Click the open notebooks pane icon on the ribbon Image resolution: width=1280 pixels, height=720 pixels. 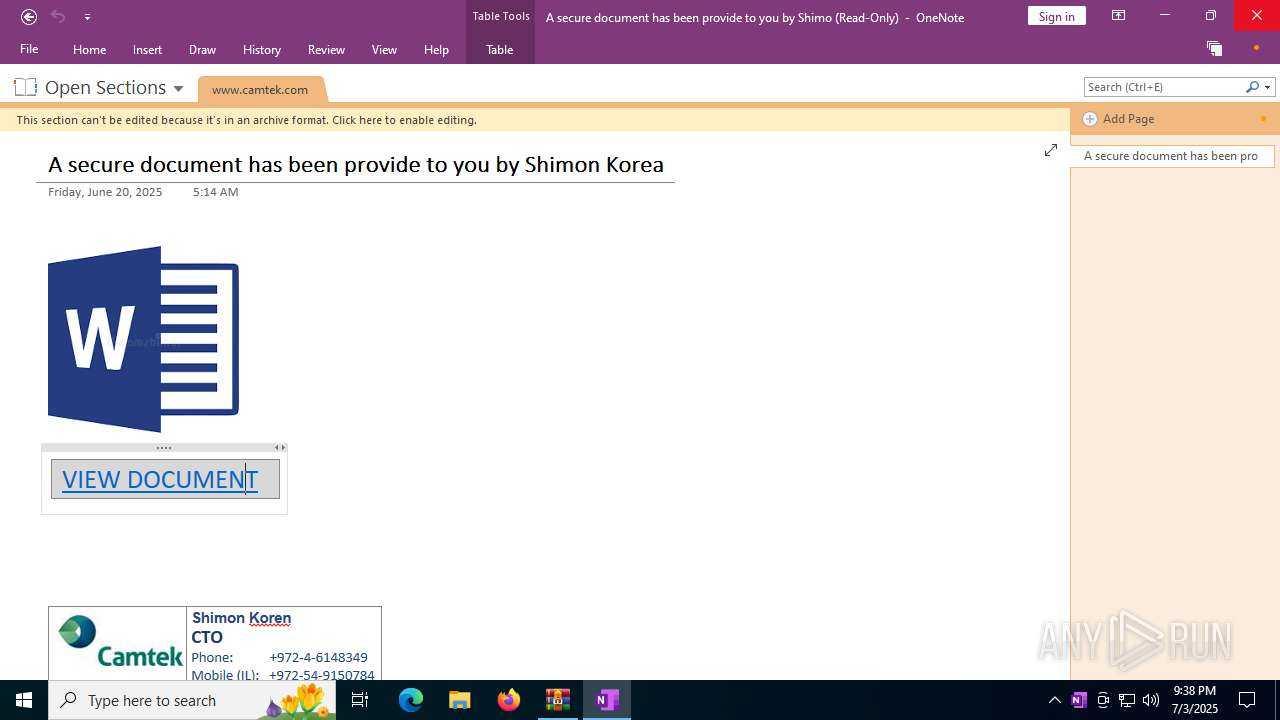1214,48
